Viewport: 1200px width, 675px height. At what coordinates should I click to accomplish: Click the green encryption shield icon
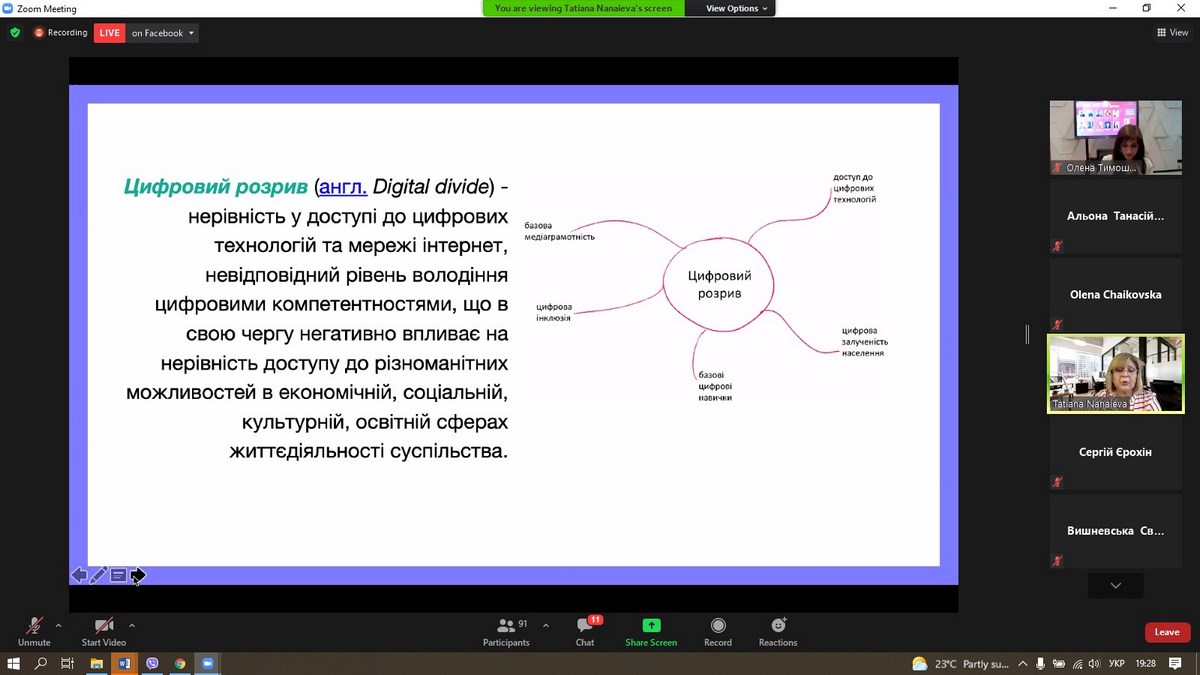tap(15, 33)
